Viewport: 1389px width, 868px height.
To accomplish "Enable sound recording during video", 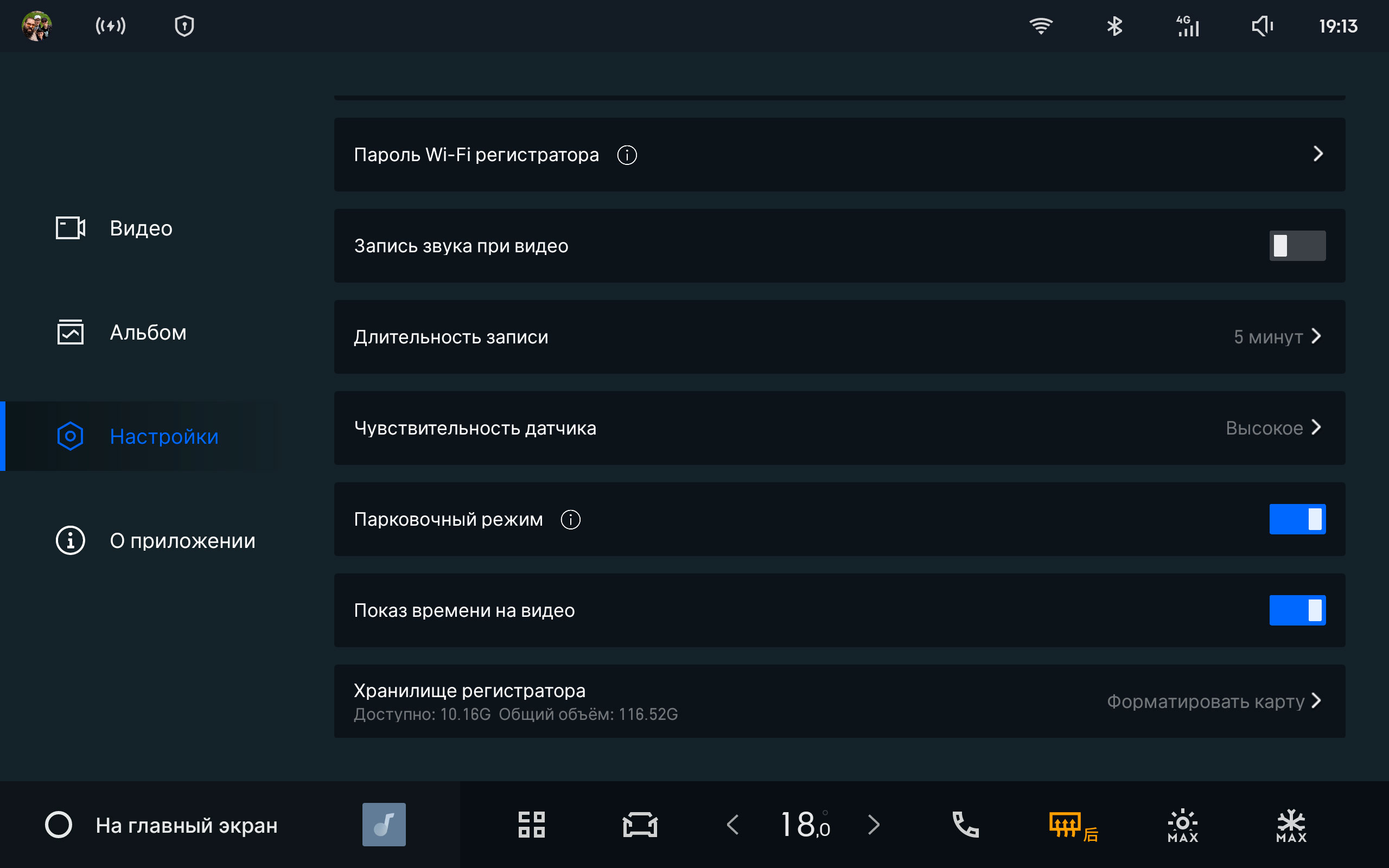I will [x=1297, y=246].
